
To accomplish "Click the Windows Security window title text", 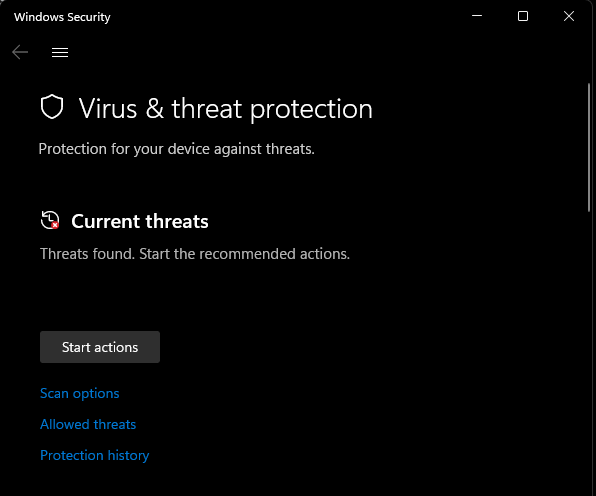I will click(62, 17).
